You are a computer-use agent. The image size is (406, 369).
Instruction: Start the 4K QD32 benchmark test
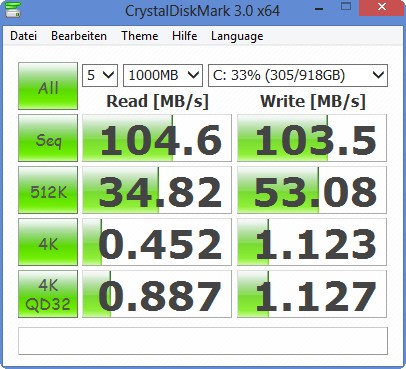[48, 294]
